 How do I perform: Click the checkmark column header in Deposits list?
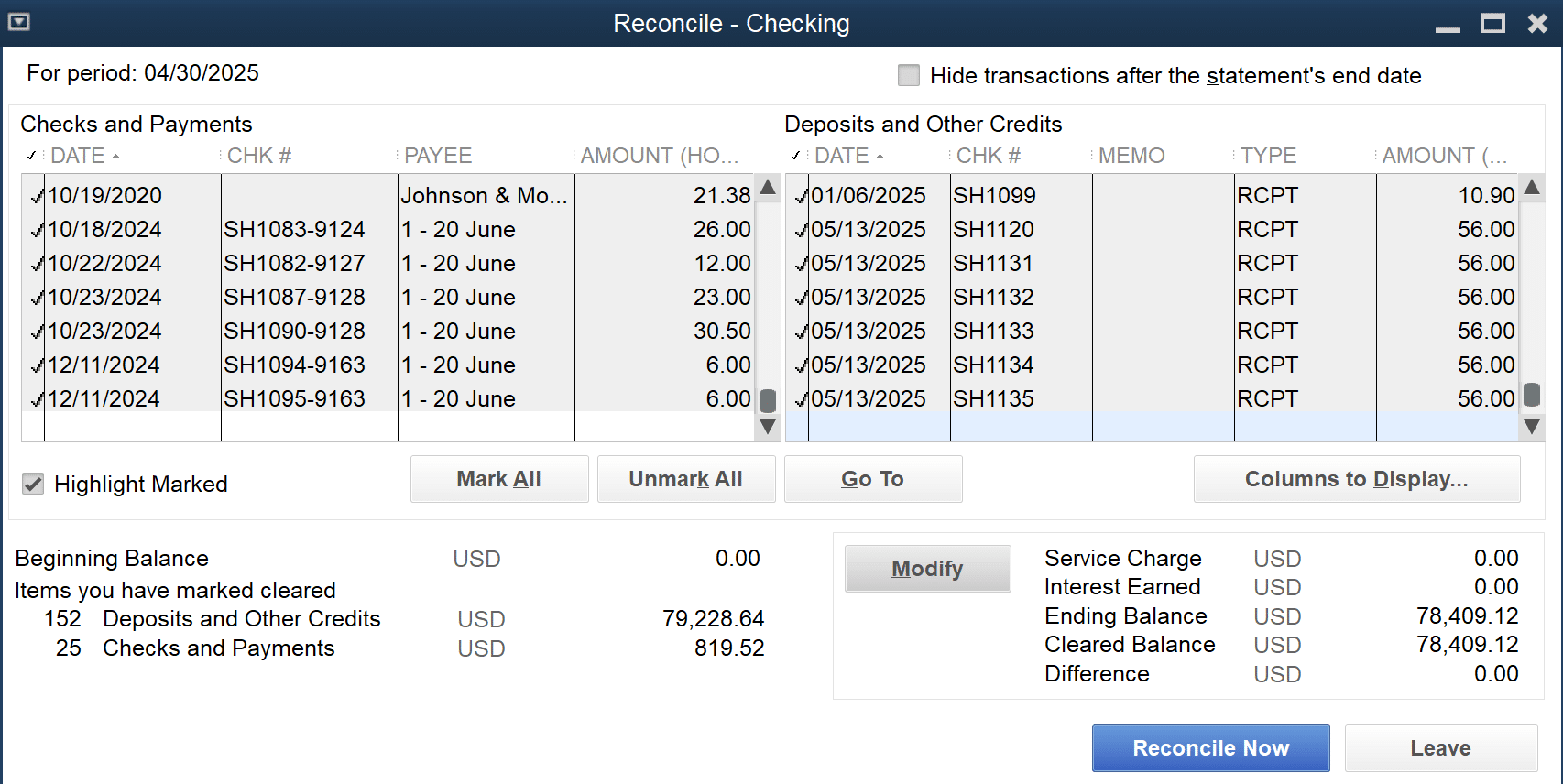tap(796, 156)
